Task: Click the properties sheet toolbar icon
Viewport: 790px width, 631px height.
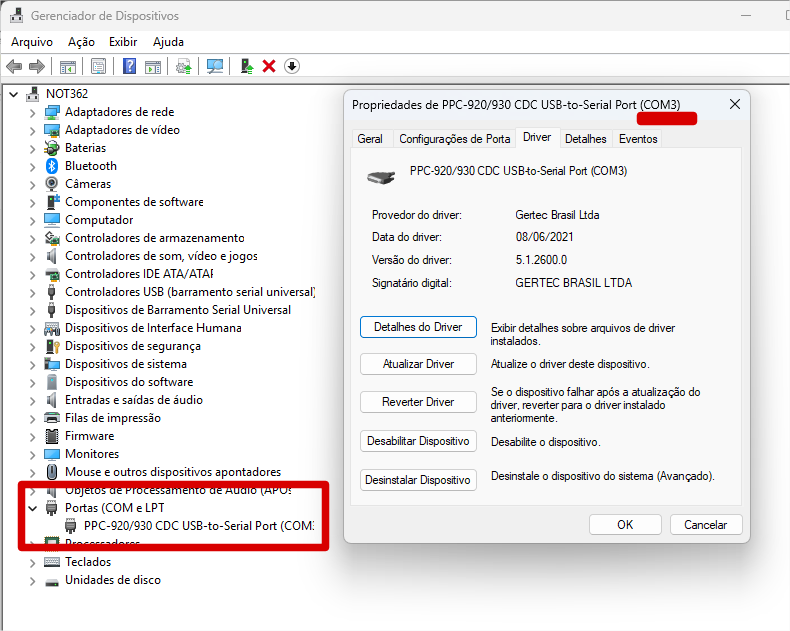Action: click(x=98, y=66)
